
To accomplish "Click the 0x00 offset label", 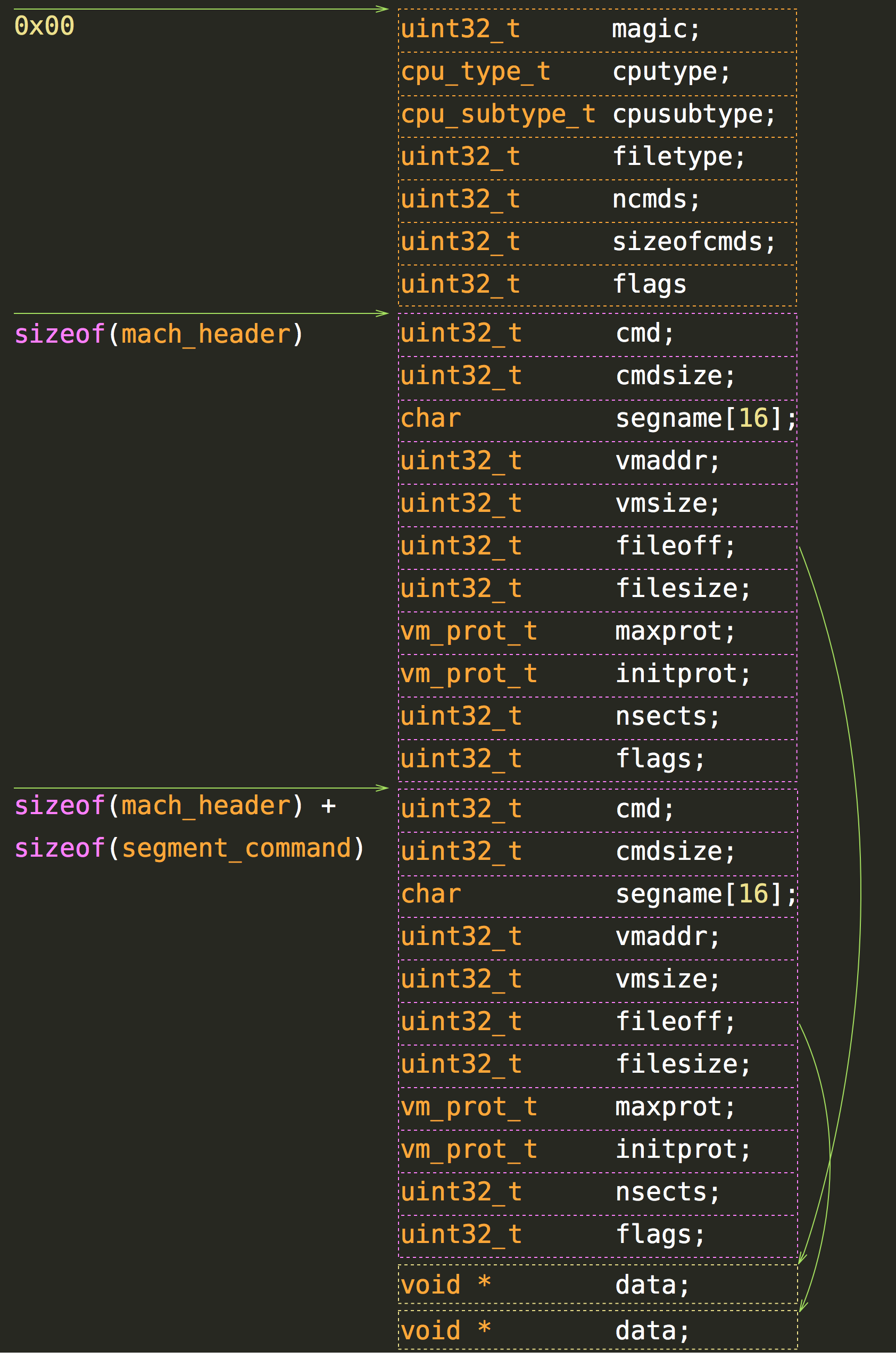I will click(44, 26).
